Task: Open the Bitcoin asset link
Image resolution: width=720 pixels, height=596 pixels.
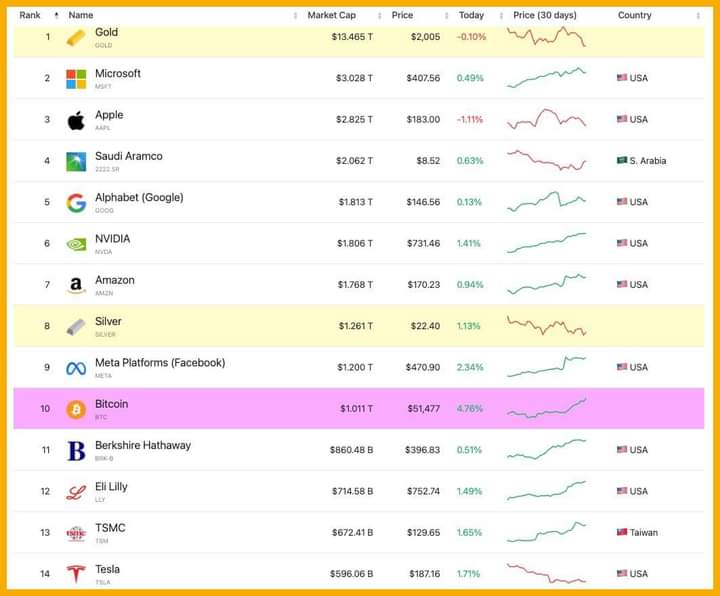Action: click(112, 404)
